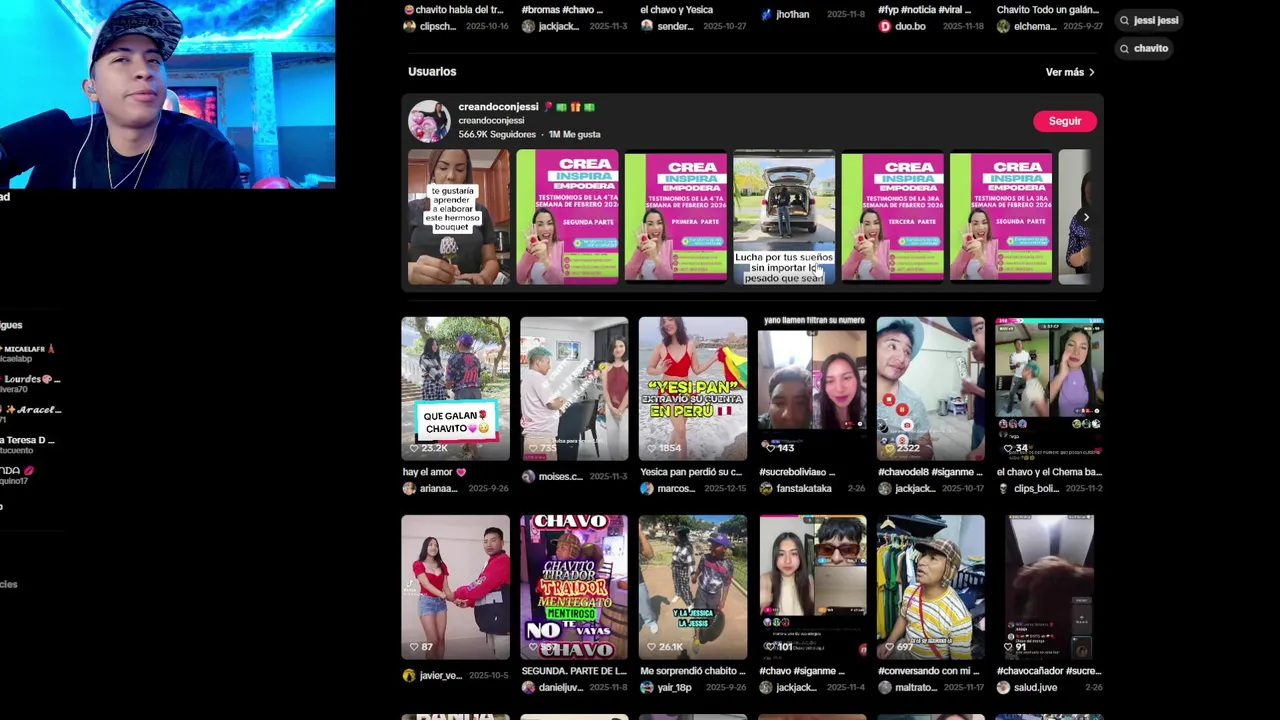
Task: Open 'el chavo y Yesica' caption at top
Action: tap(676, 10)
